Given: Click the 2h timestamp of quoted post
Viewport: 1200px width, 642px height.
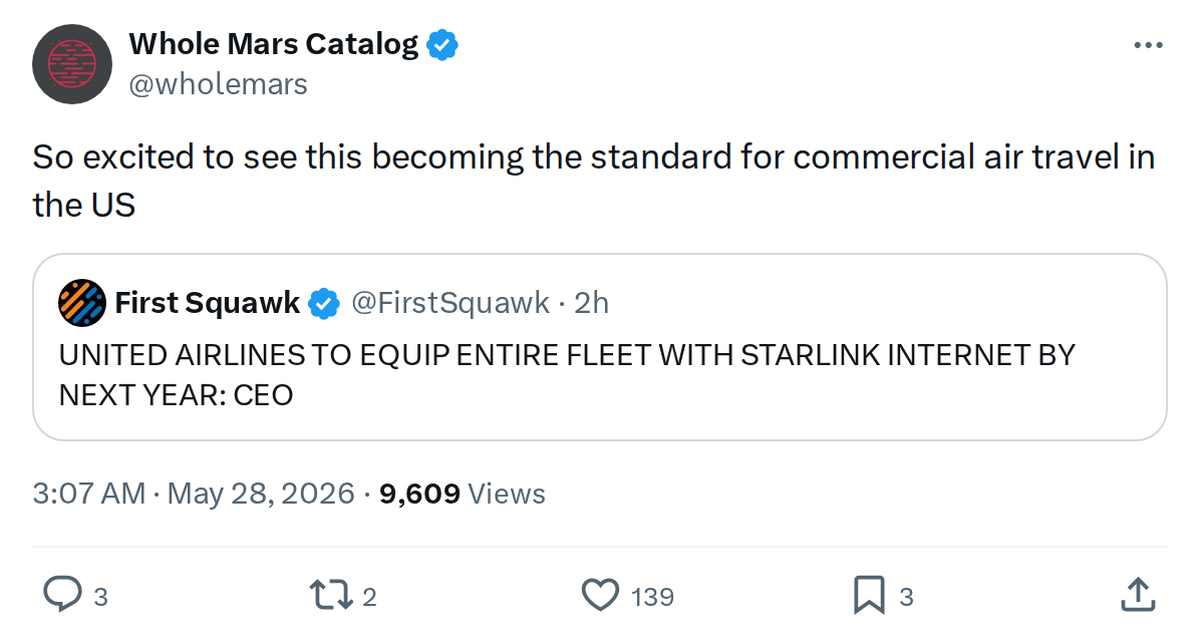Looking at the screenshot, I should click(x=591, y=303).
